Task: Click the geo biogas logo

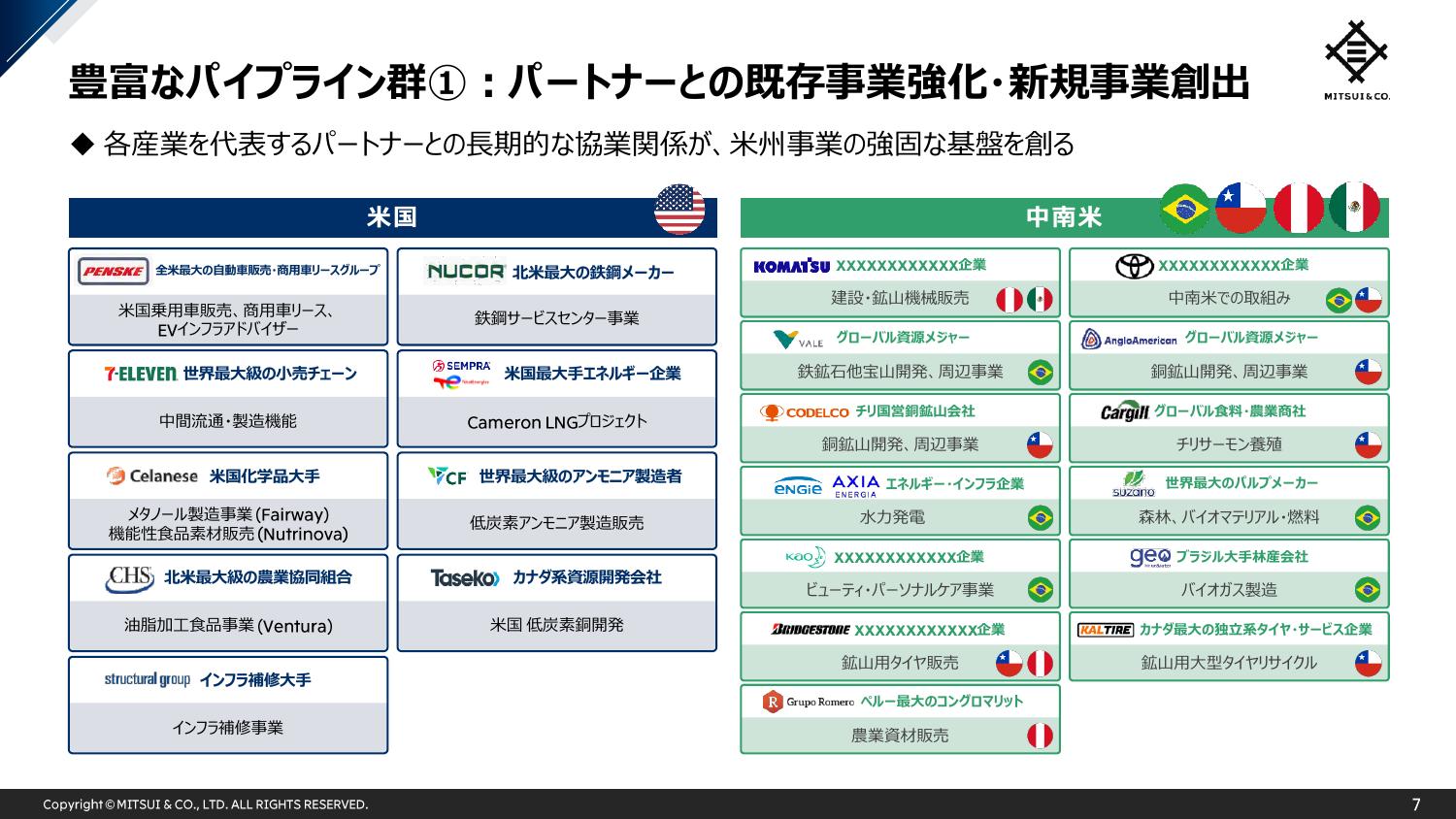Action: coord(1149,557)
